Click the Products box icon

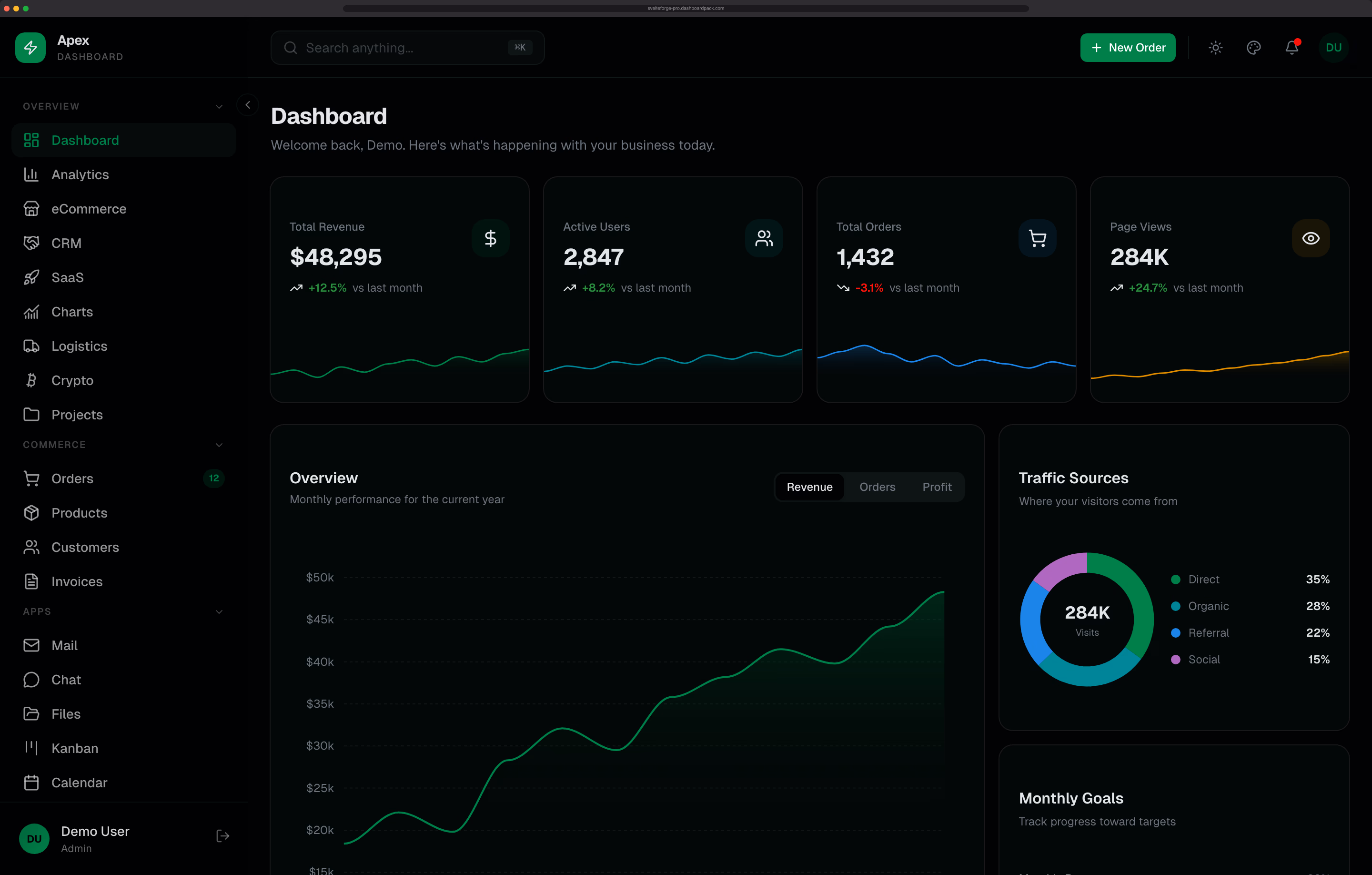31,512
